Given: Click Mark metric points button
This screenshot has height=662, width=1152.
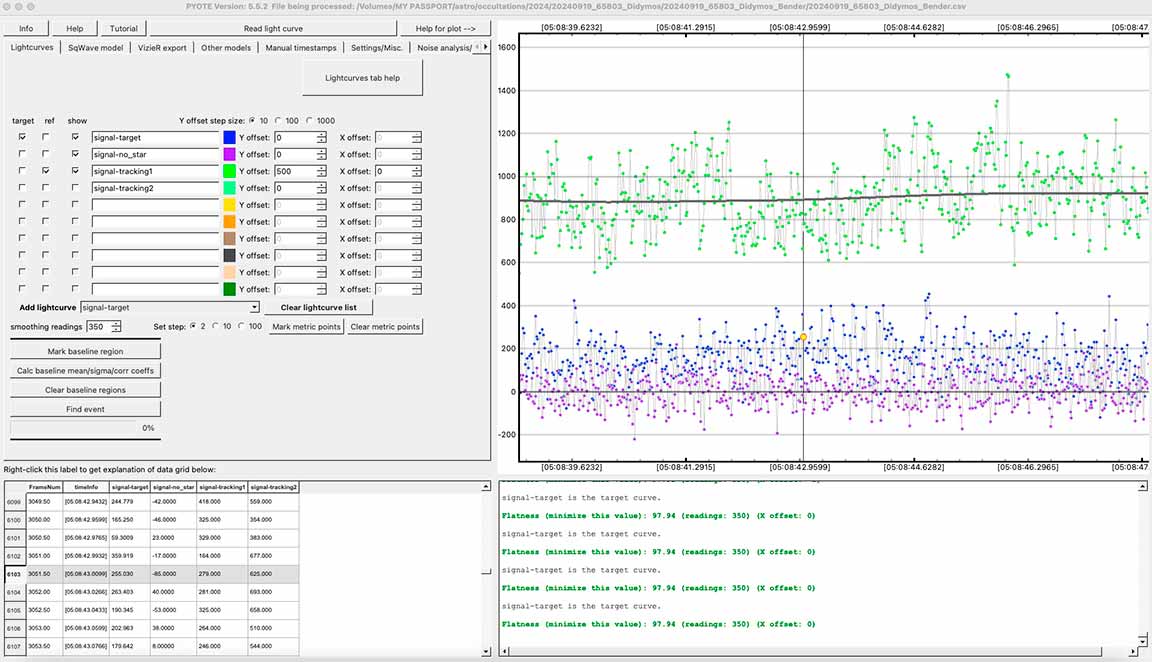Looking at the screenshot, I should (306, 326).
